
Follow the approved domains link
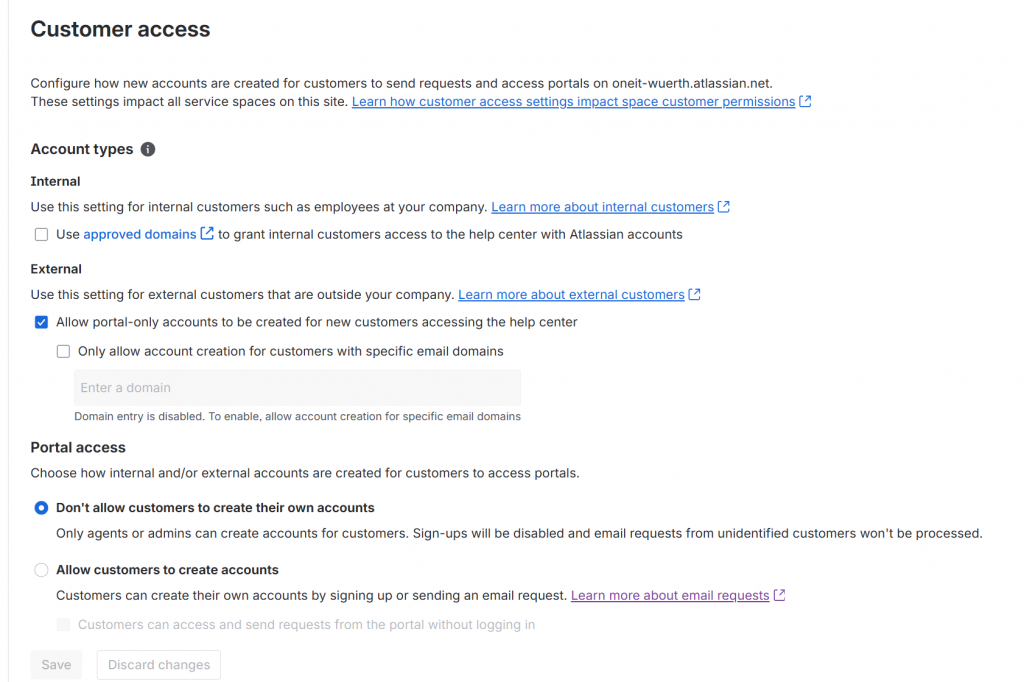(x=140, y=234)
